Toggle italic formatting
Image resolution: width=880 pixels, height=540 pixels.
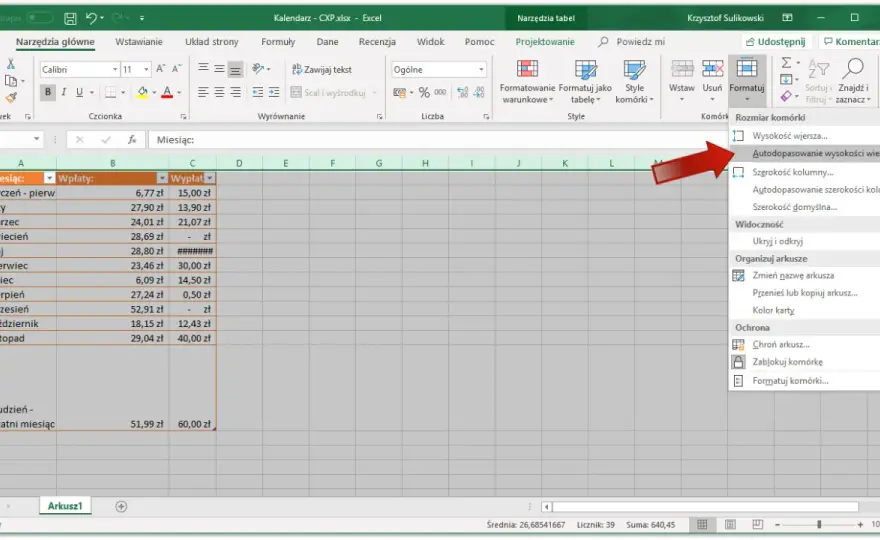[64, 92]
